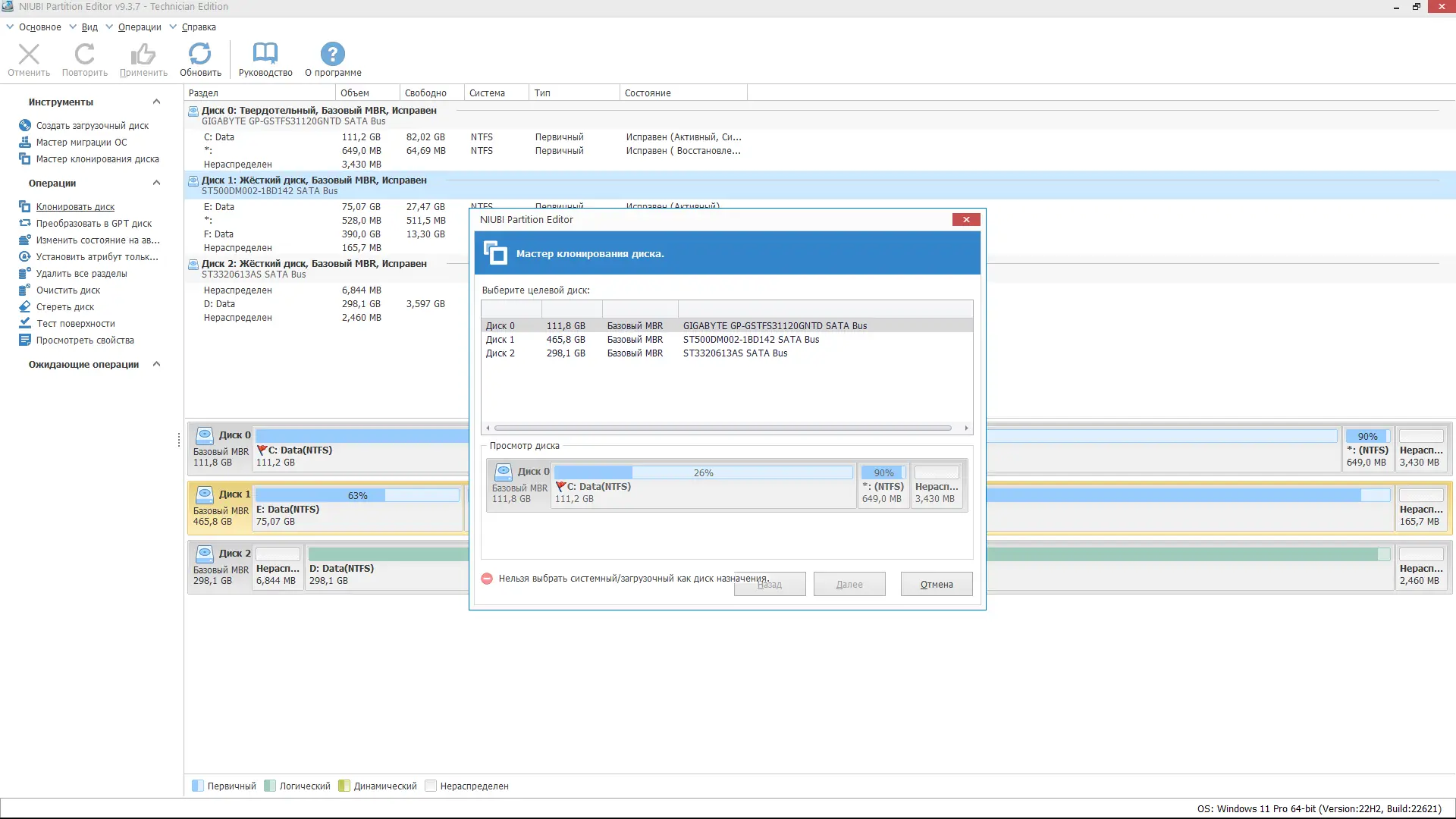The width and height of the screenshot is (1456, 819).
Task: Open Просмотреть свойства for the disk
Action: tap(85, 340)
